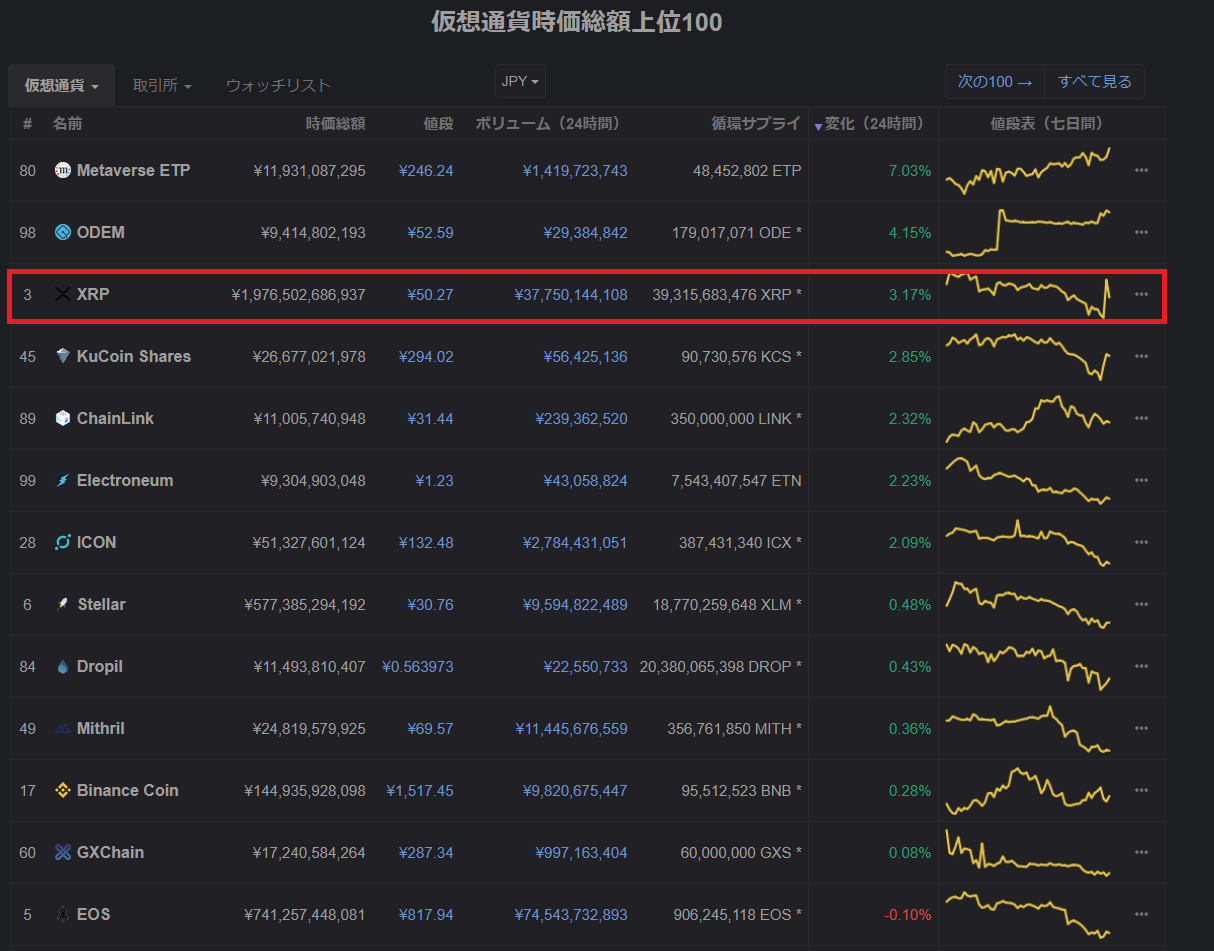Click Mithril supply 356,761,850 MITH

(x=734, y=729)
